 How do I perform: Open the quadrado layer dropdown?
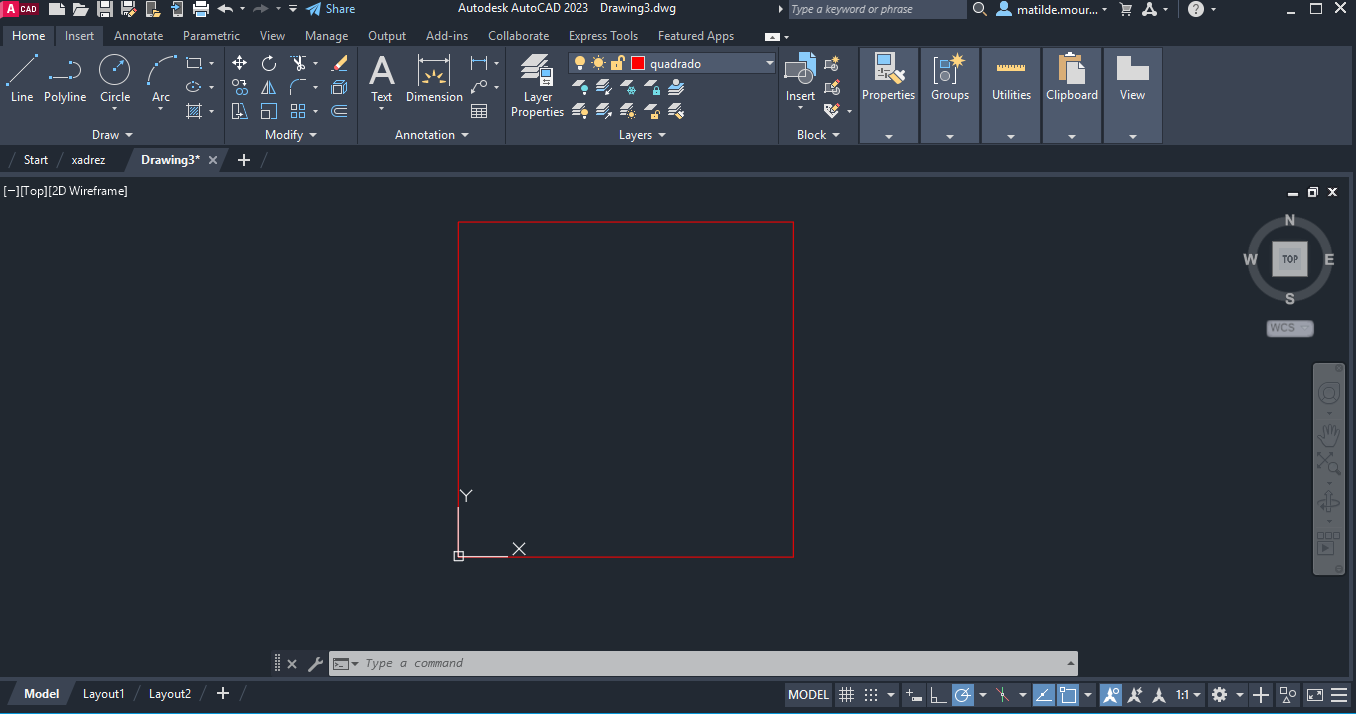pos(769,63)
